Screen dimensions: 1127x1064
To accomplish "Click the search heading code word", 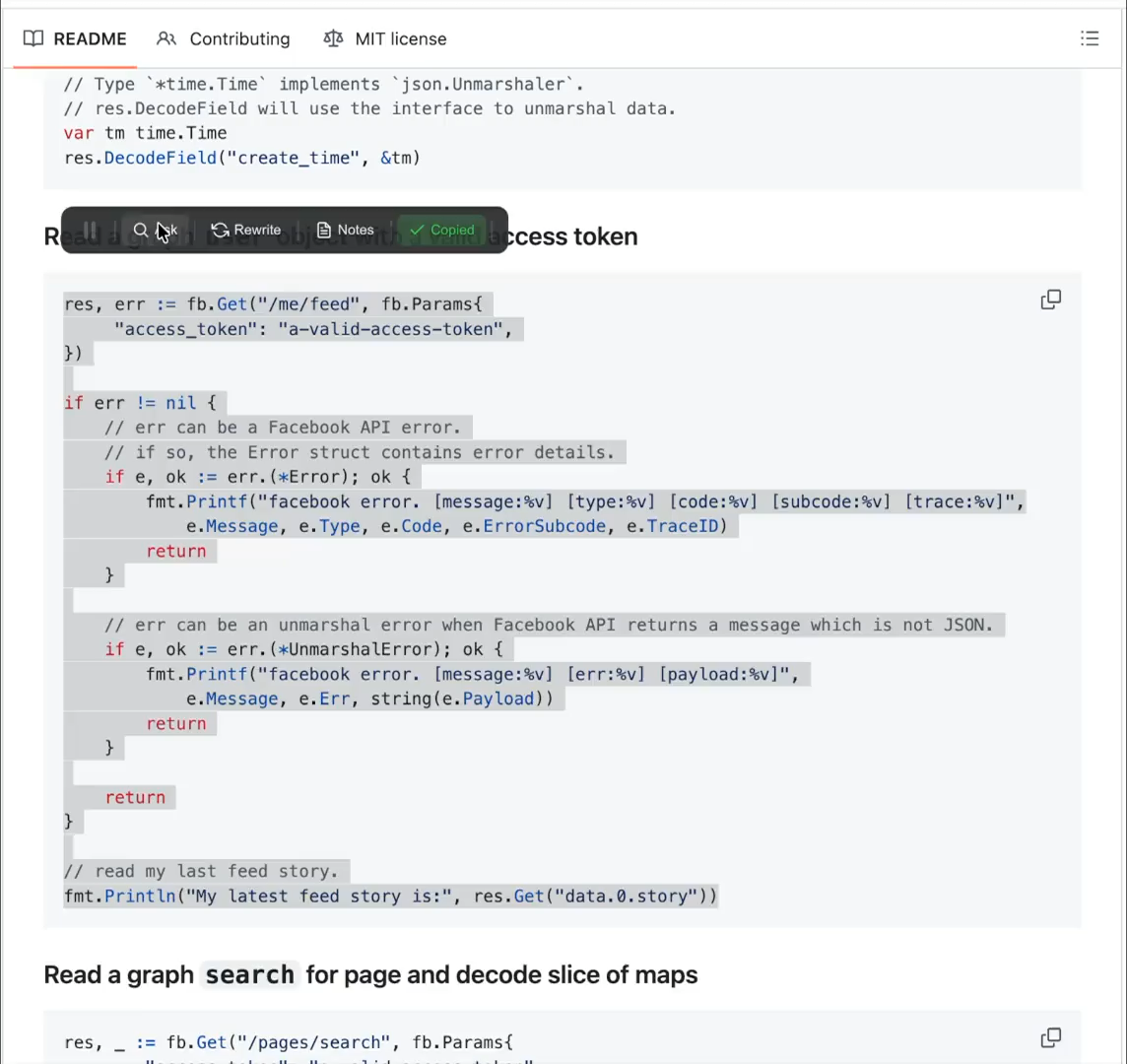I will [x=249, y=975].
